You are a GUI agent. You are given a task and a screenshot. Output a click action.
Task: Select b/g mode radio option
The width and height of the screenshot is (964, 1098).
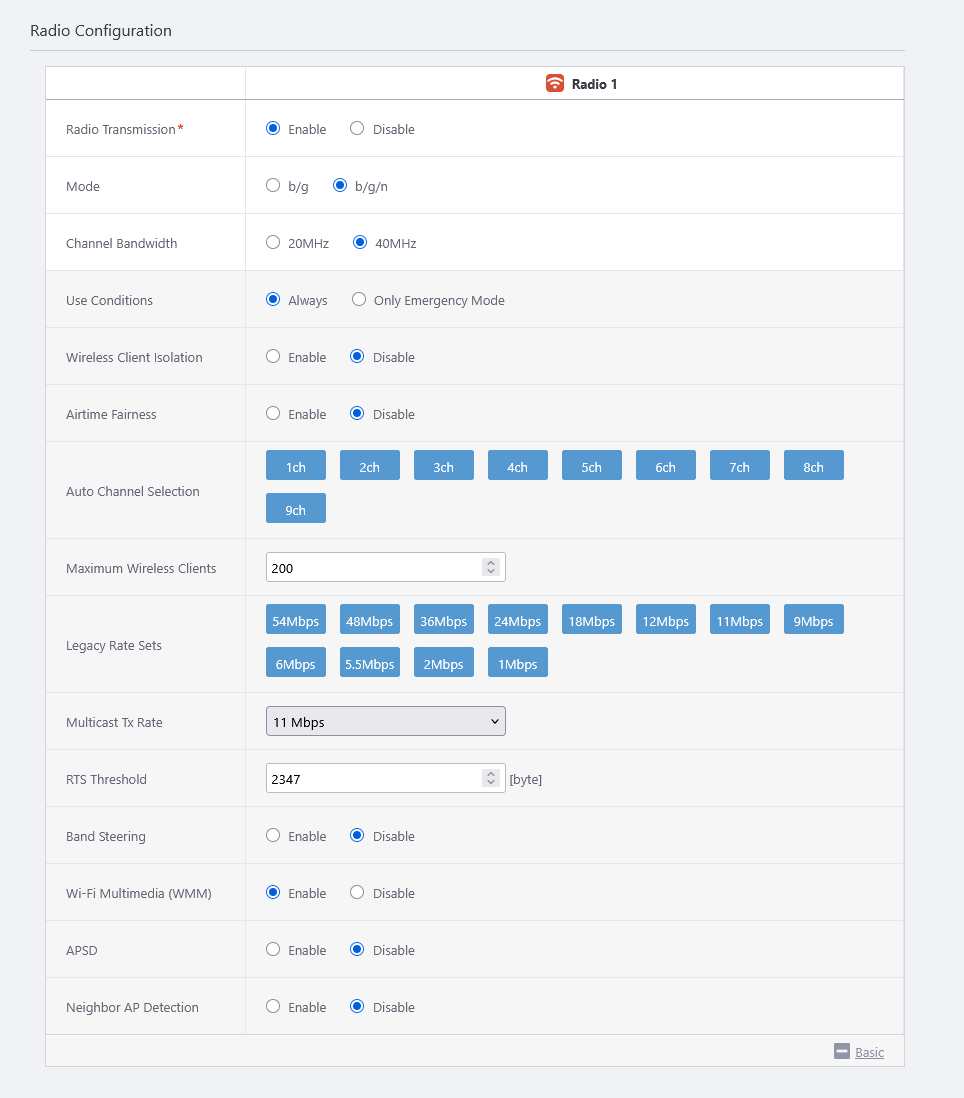click(273, 186)
